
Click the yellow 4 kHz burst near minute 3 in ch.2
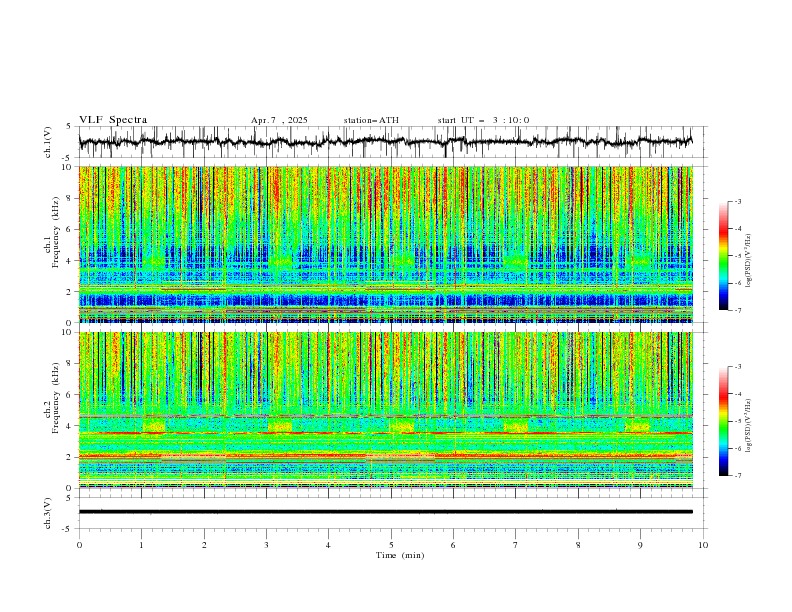click(279, 426)
